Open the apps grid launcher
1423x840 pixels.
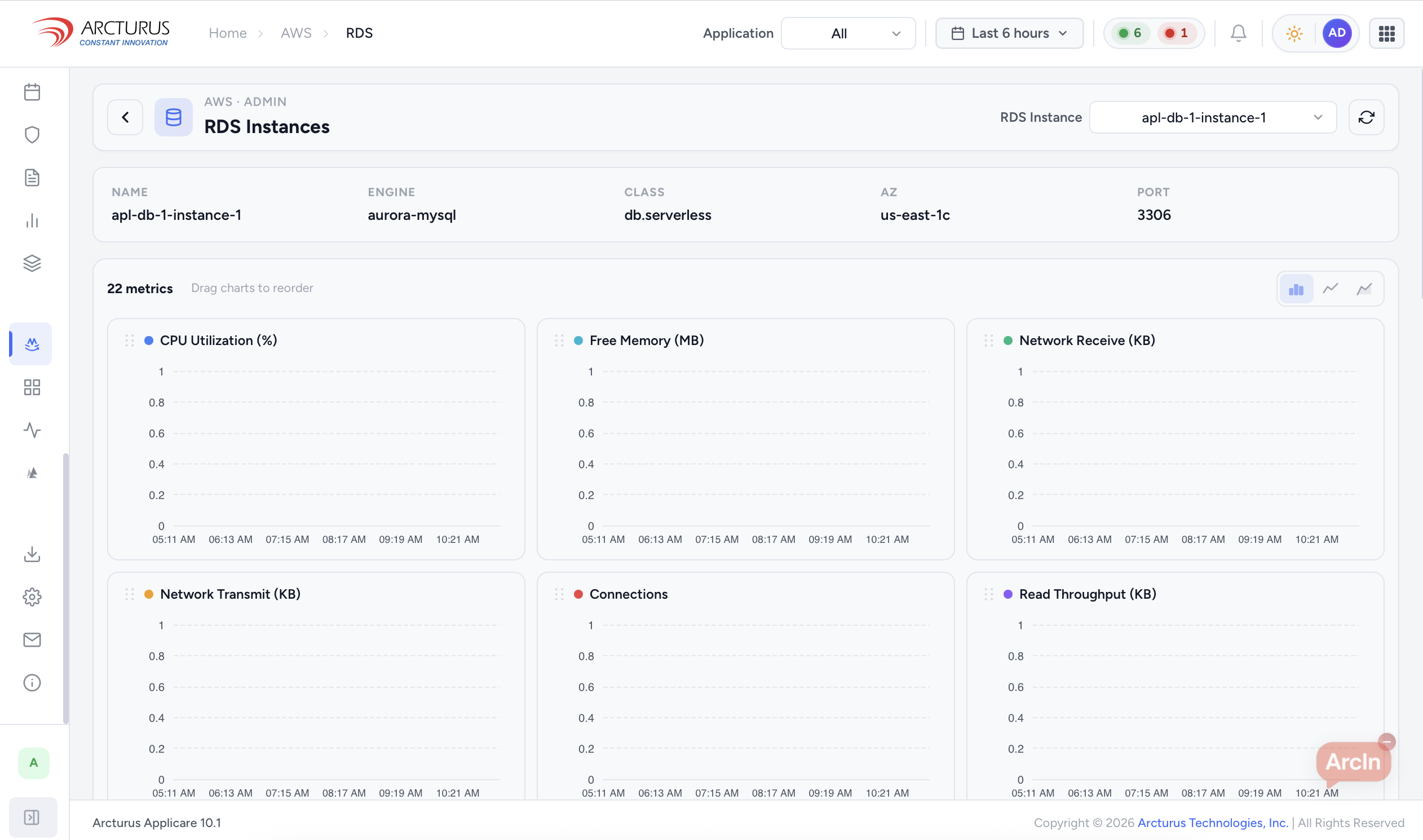coord(1387,33)
